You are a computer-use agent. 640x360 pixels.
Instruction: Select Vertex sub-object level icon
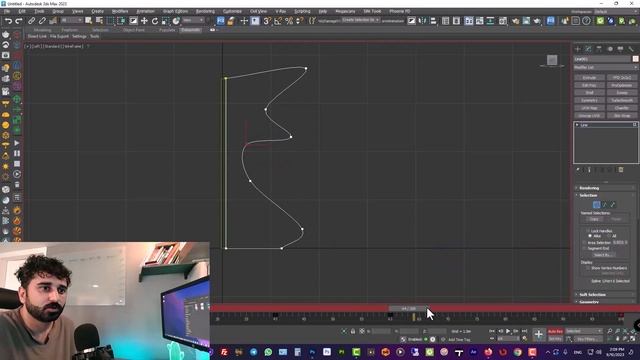point(596,204)
